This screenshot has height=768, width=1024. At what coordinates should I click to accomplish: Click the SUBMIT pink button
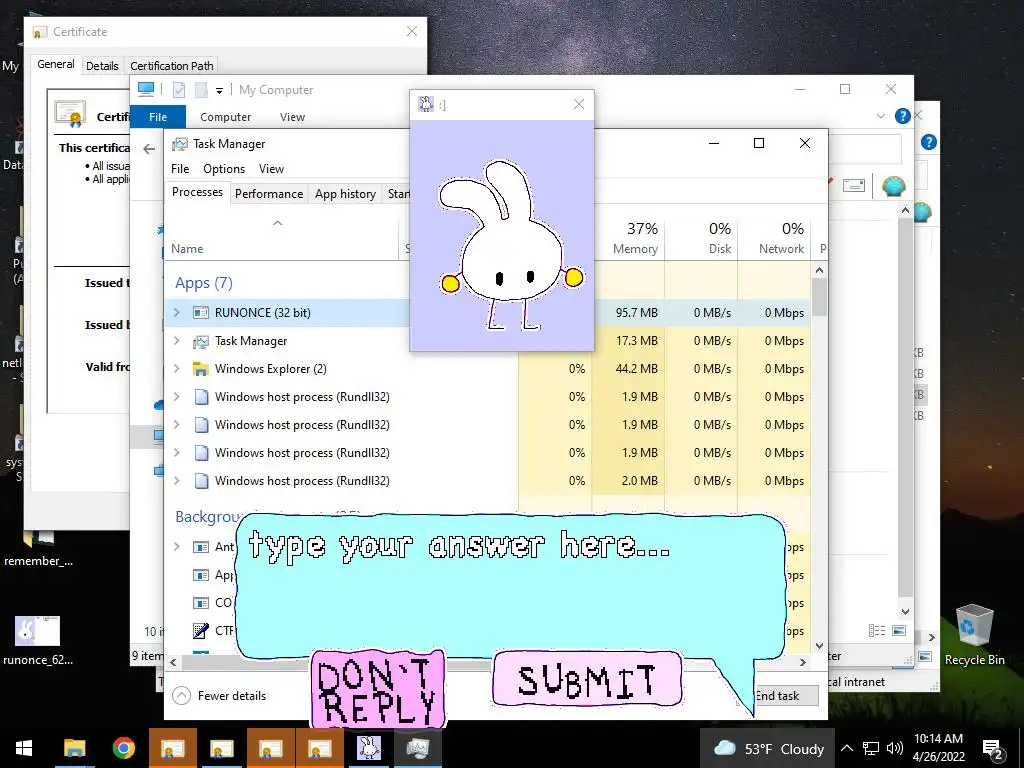[x=586, y=679]
